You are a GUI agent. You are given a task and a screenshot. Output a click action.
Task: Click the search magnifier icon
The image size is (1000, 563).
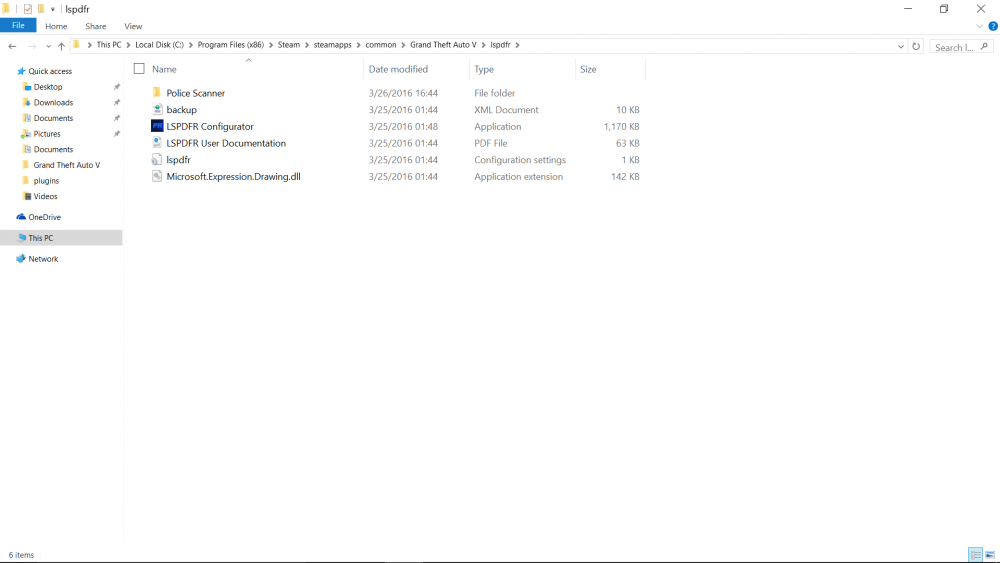[x=984, y=47]
